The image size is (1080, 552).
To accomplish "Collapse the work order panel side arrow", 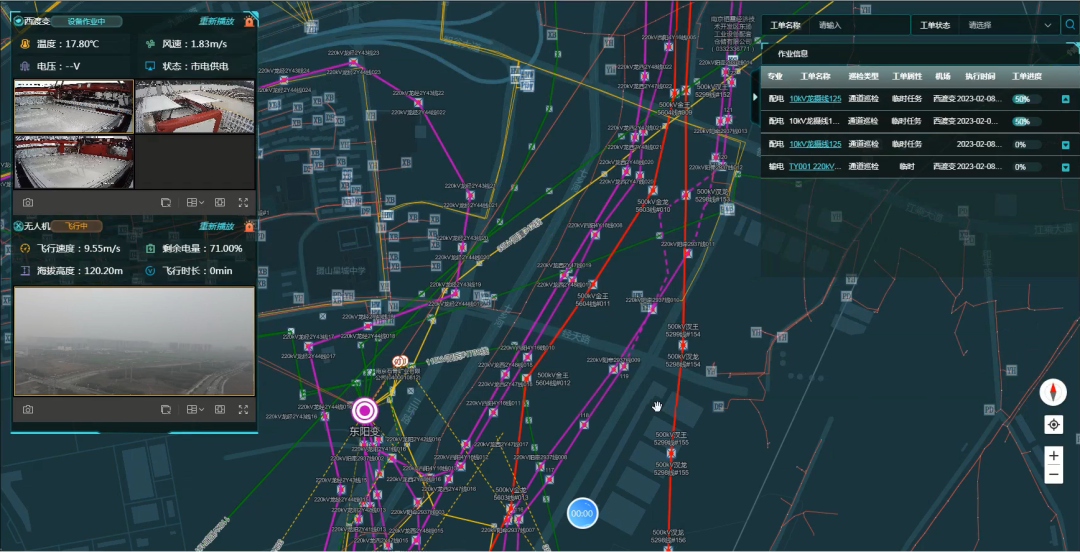I will coord(755,97).
